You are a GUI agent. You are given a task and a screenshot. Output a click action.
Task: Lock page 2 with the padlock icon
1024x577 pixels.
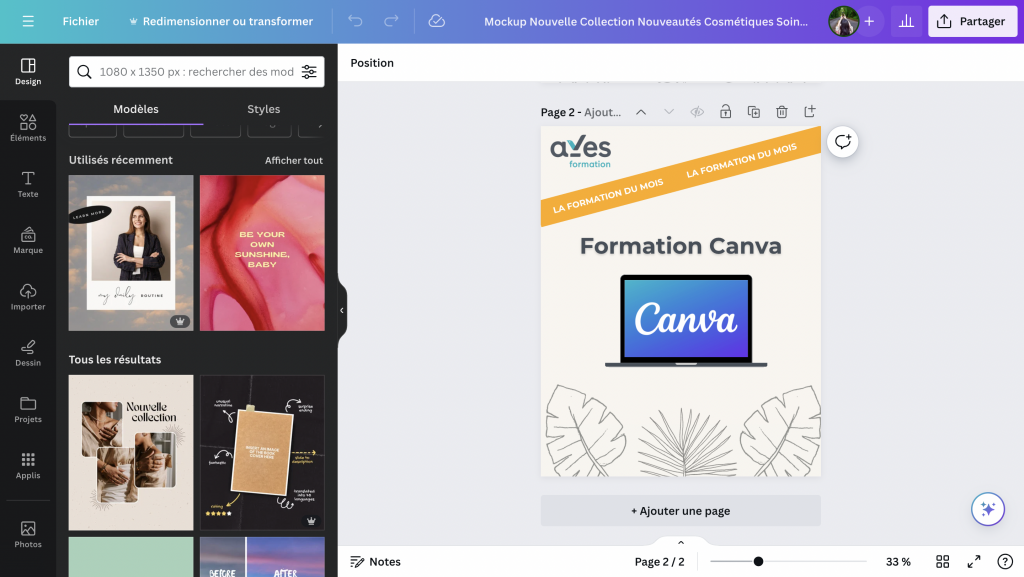(x=725, y=112)
